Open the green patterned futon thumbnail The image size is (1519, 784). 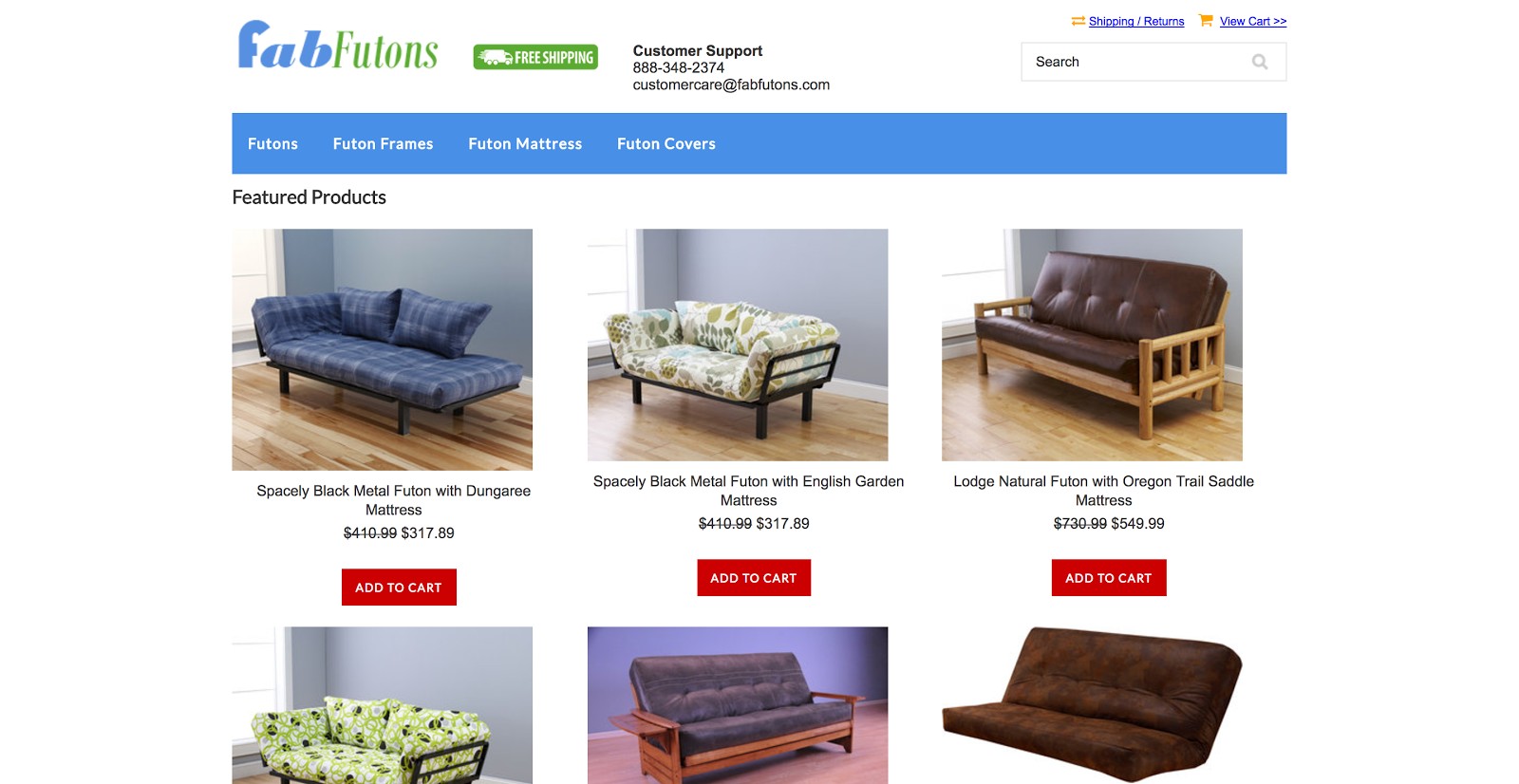[383, 705]
